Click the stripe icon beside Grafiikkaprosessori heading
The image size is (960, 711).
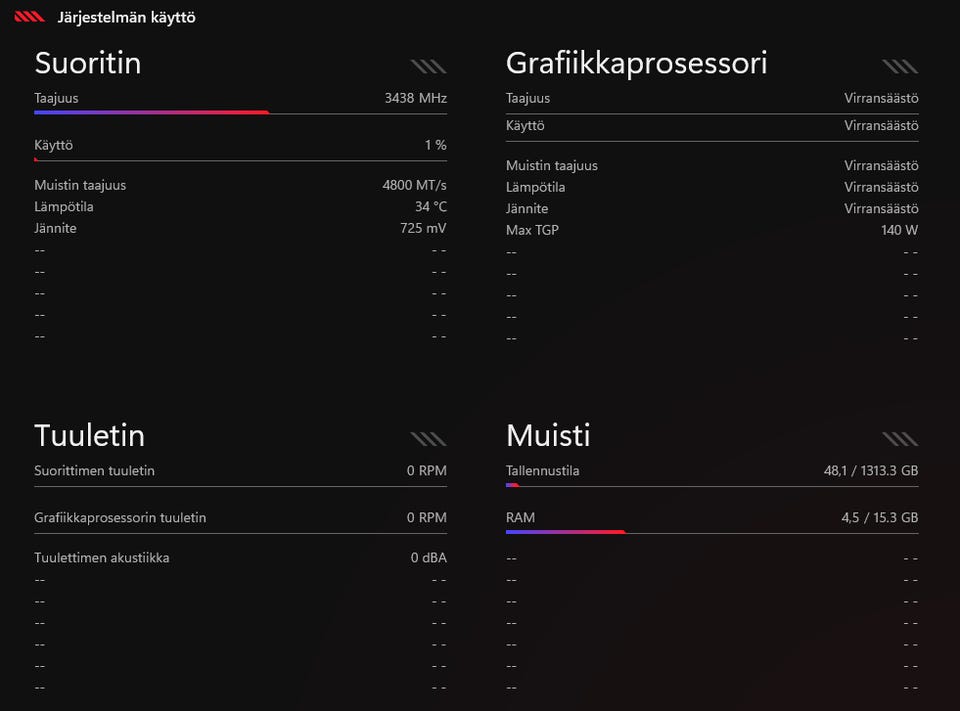(x=900, y=66)
